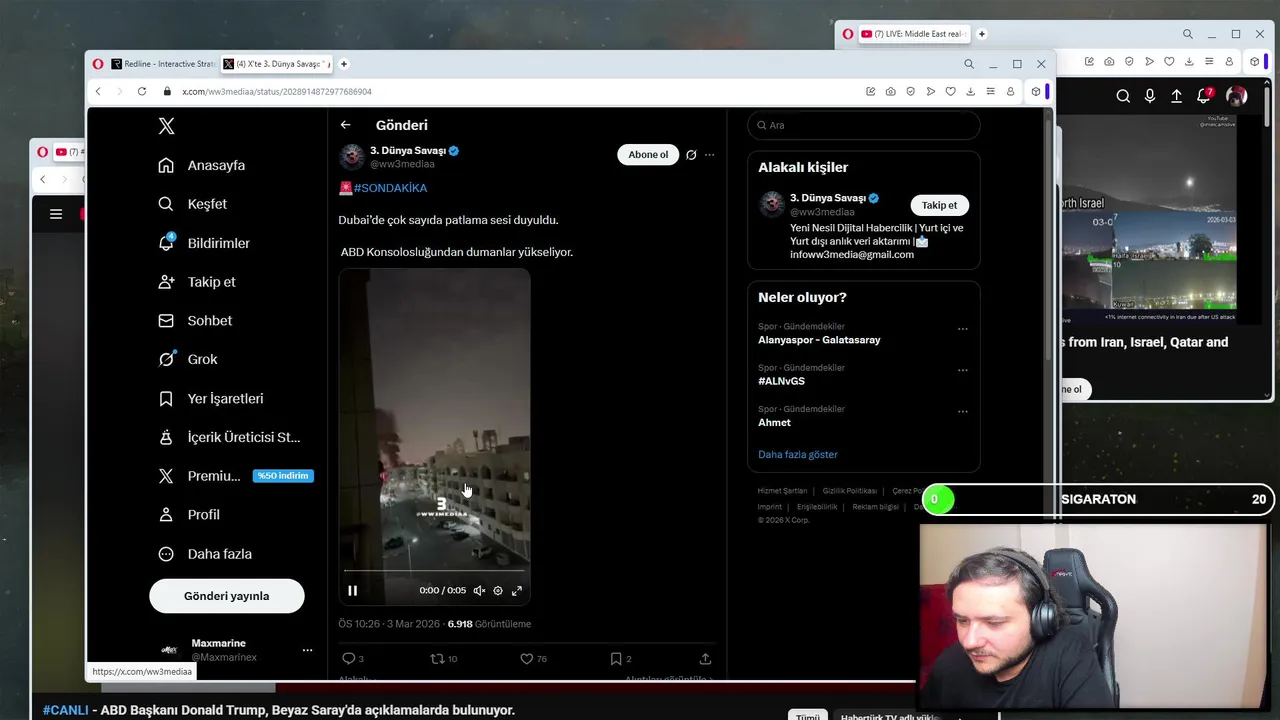Open Sohbet messages

coord(195,321)
